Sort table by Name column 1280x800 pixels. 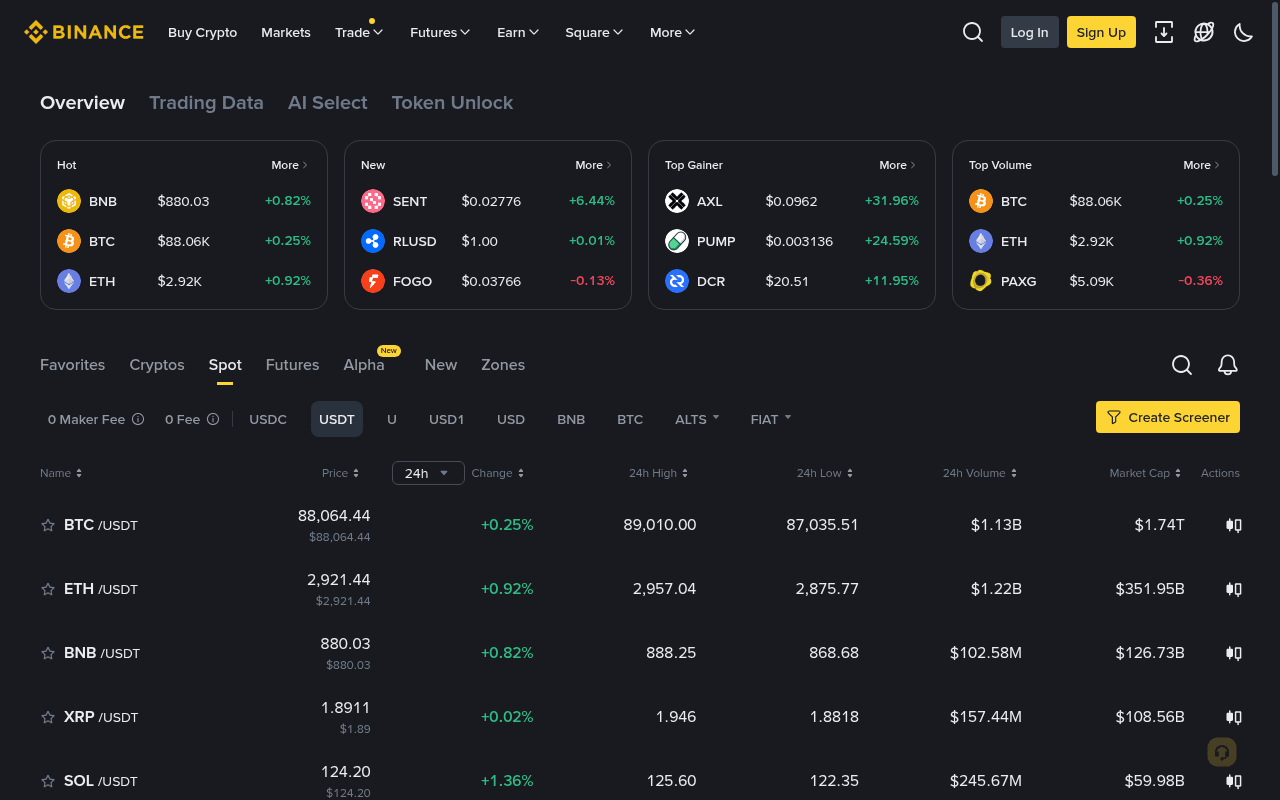61,473
